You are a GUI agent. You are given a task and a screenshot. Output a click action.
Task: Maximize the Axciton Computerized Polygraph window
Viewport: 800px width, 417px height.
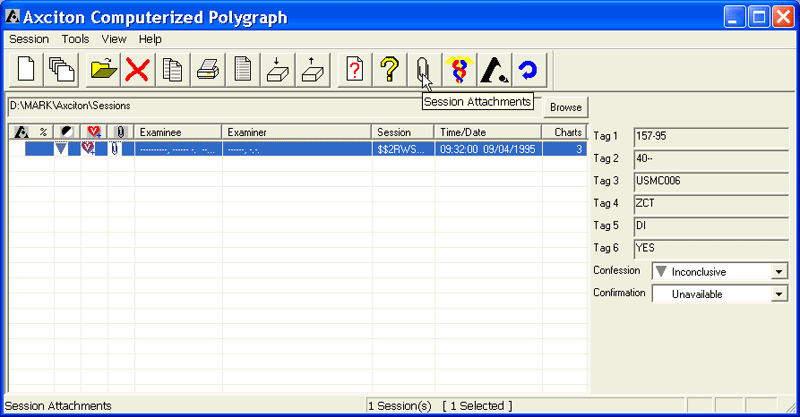click(x=759, y=17)
